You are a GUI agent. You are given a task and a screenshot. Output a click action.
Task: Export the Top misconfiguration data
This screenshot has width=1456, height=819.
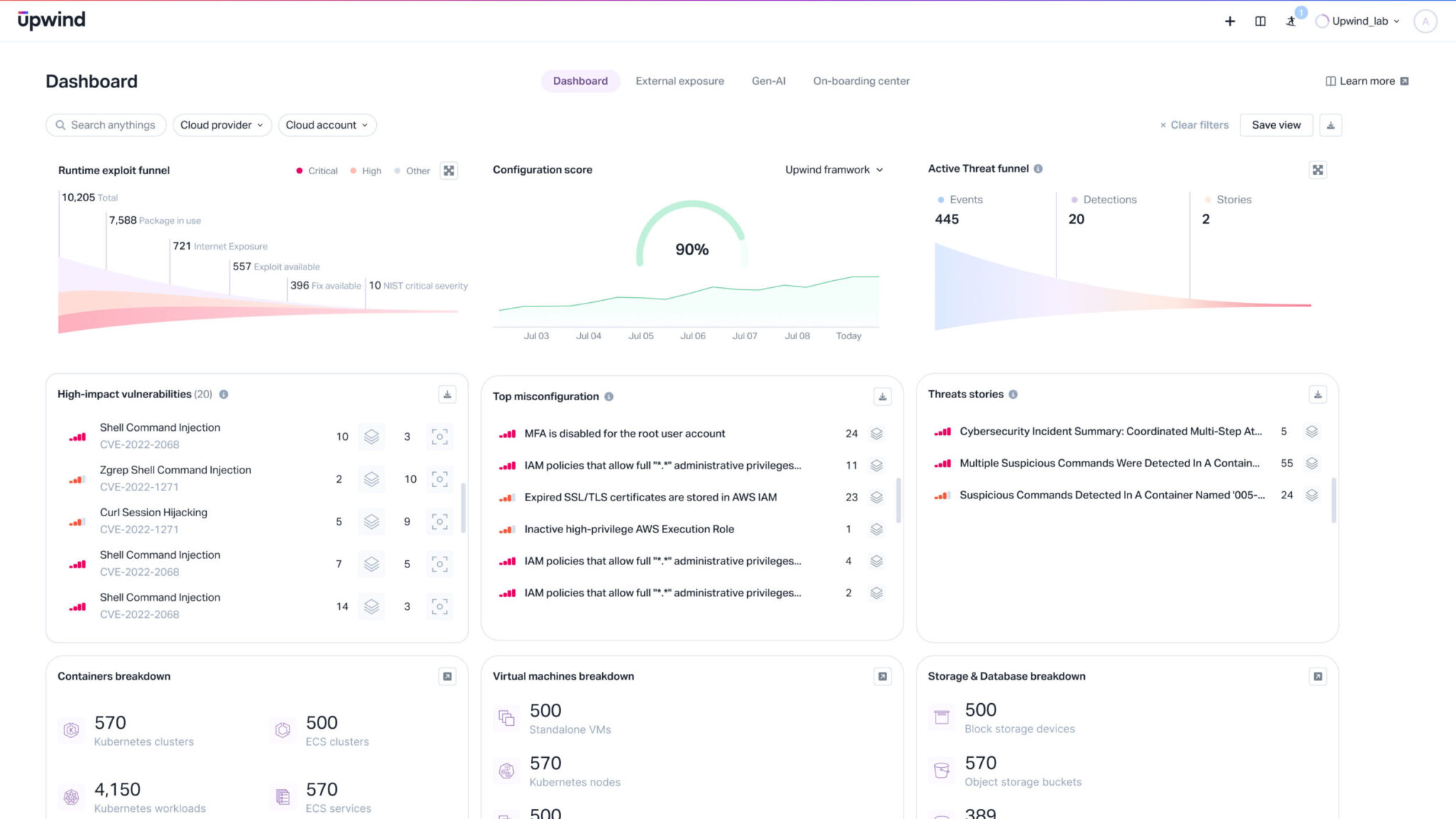882,397
